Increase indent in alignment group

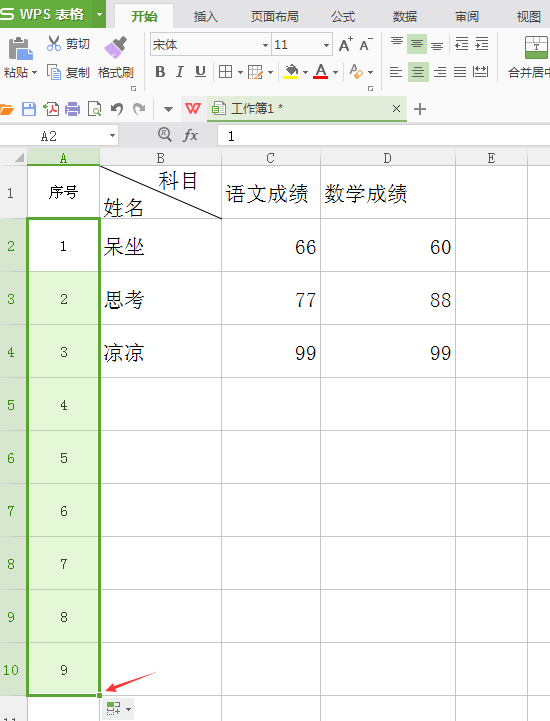coord(481,44)
